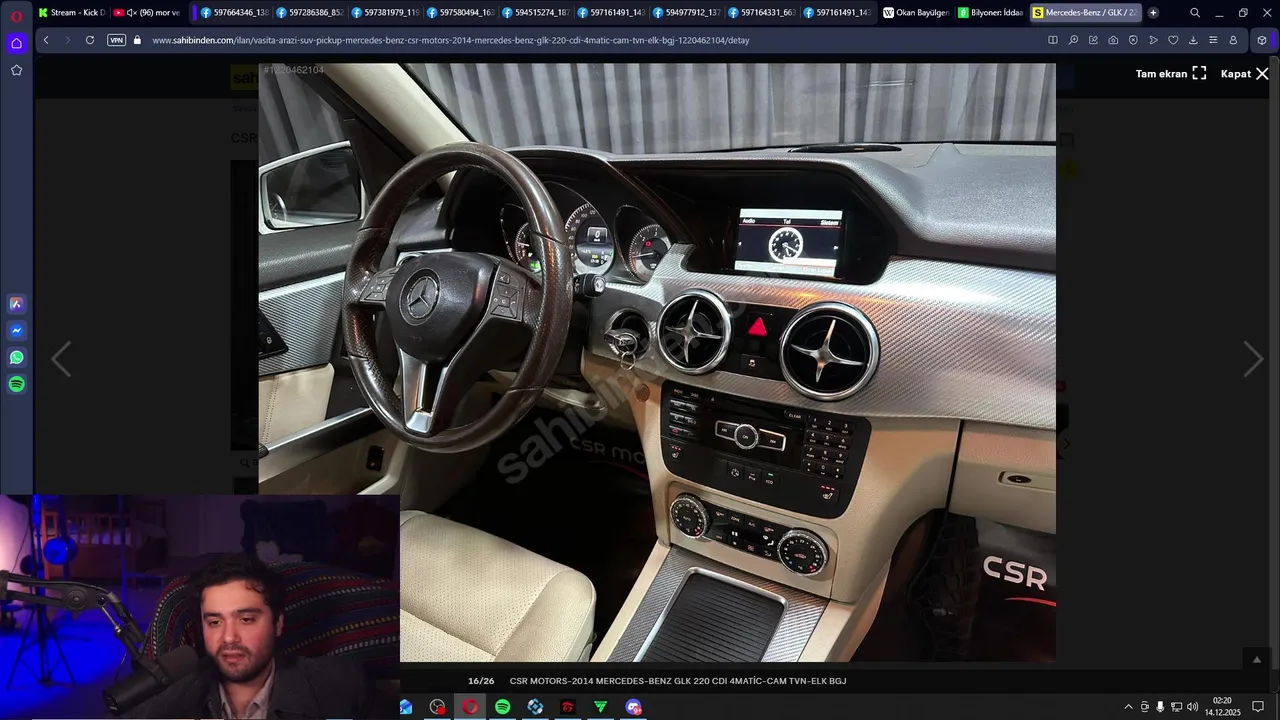Screen dimensions: 1280x720
Task: Select the Mercedes-Benz / GLK tab
Action: coord(1085,13)
